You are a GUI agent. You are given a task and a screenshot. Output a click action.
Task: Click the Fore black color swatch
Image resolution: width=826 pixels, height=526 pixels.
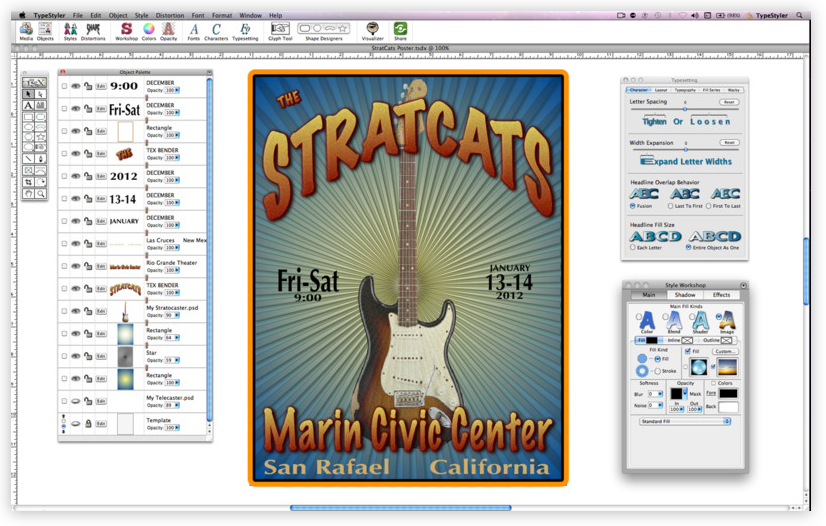729,393
